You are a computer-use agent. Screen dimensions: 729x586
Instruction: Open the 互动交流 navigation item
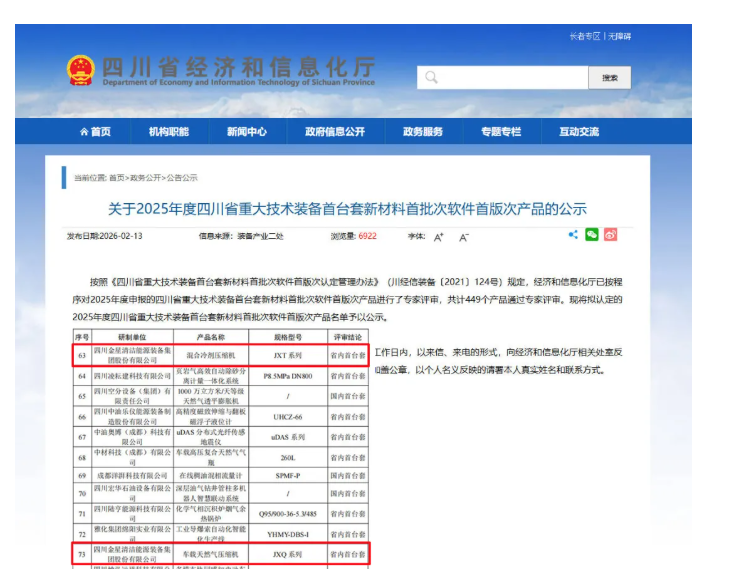pos(579,132)
